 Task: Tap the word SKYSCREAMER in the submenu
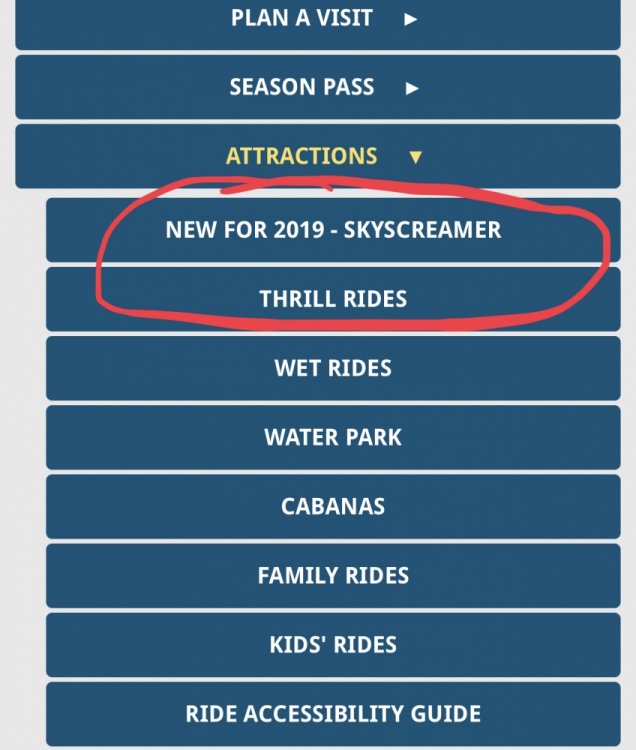pos(422,230)
